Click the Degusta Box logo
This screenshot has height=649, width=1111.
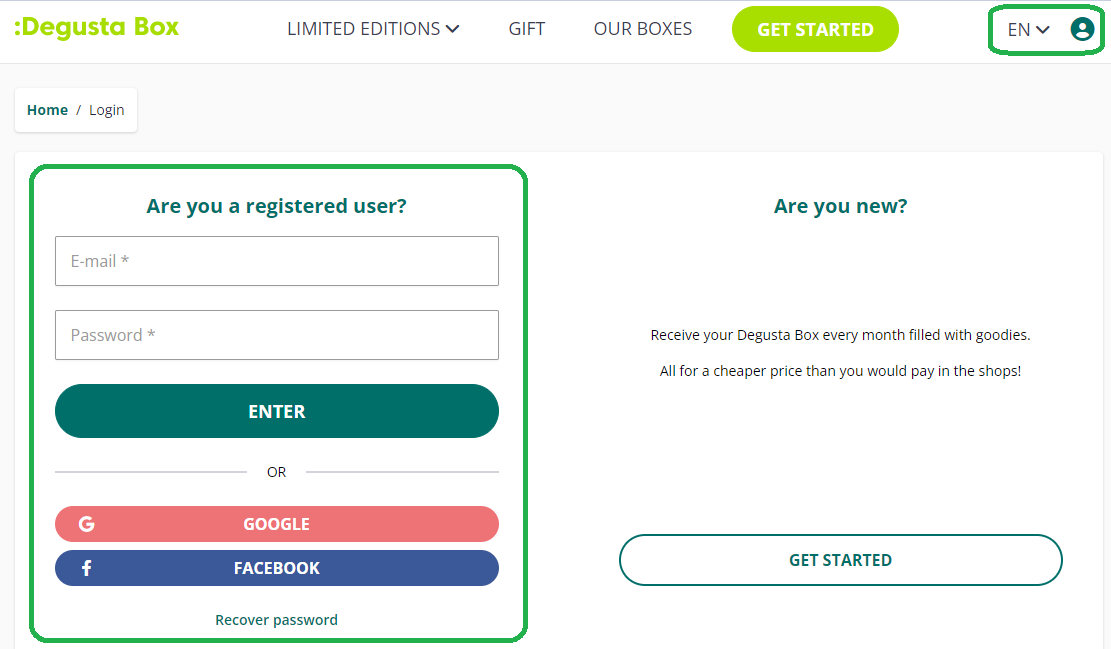click(97, 27)
